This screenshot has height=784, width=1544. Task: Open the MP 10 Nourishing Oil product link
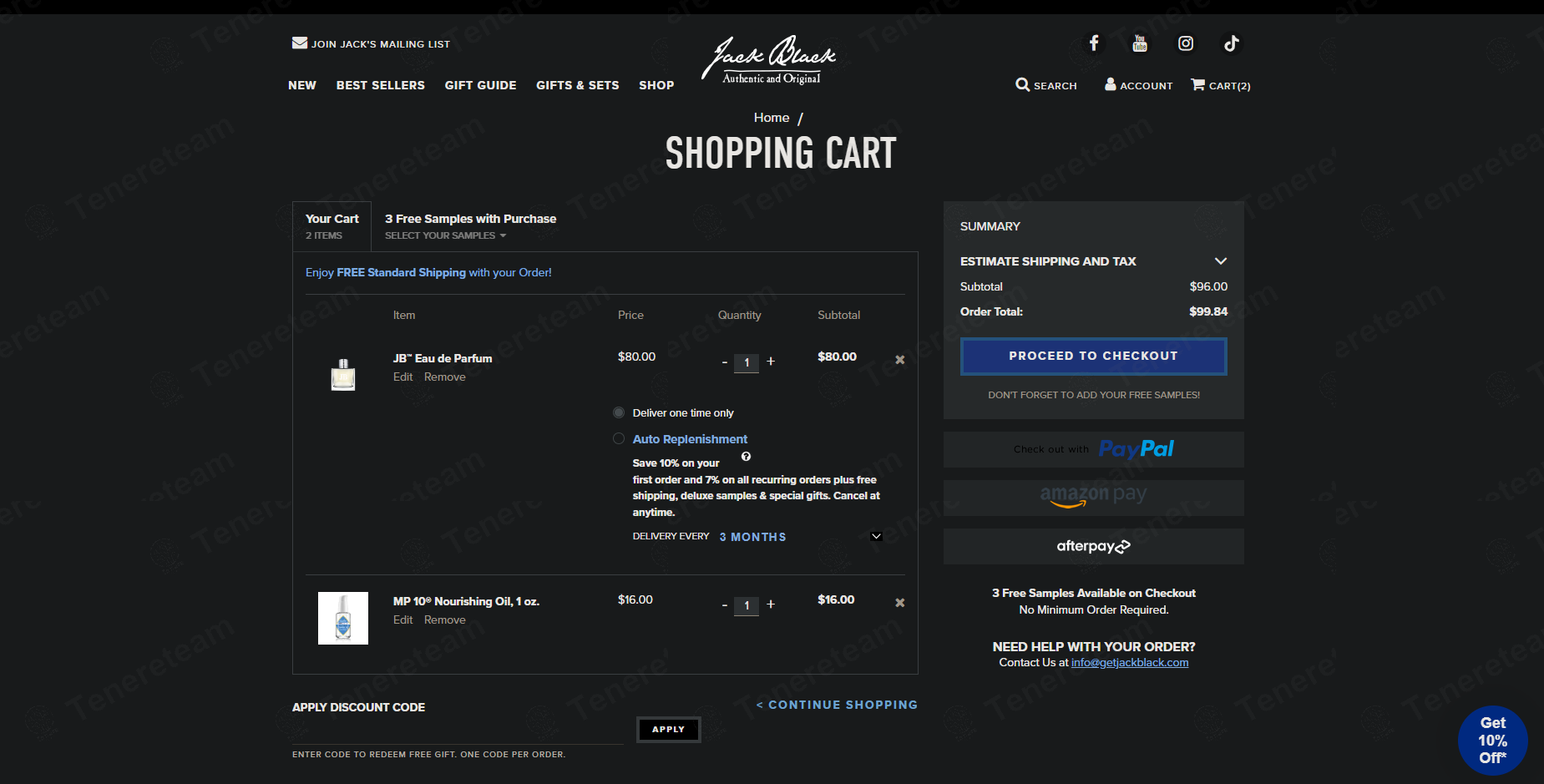466,601
